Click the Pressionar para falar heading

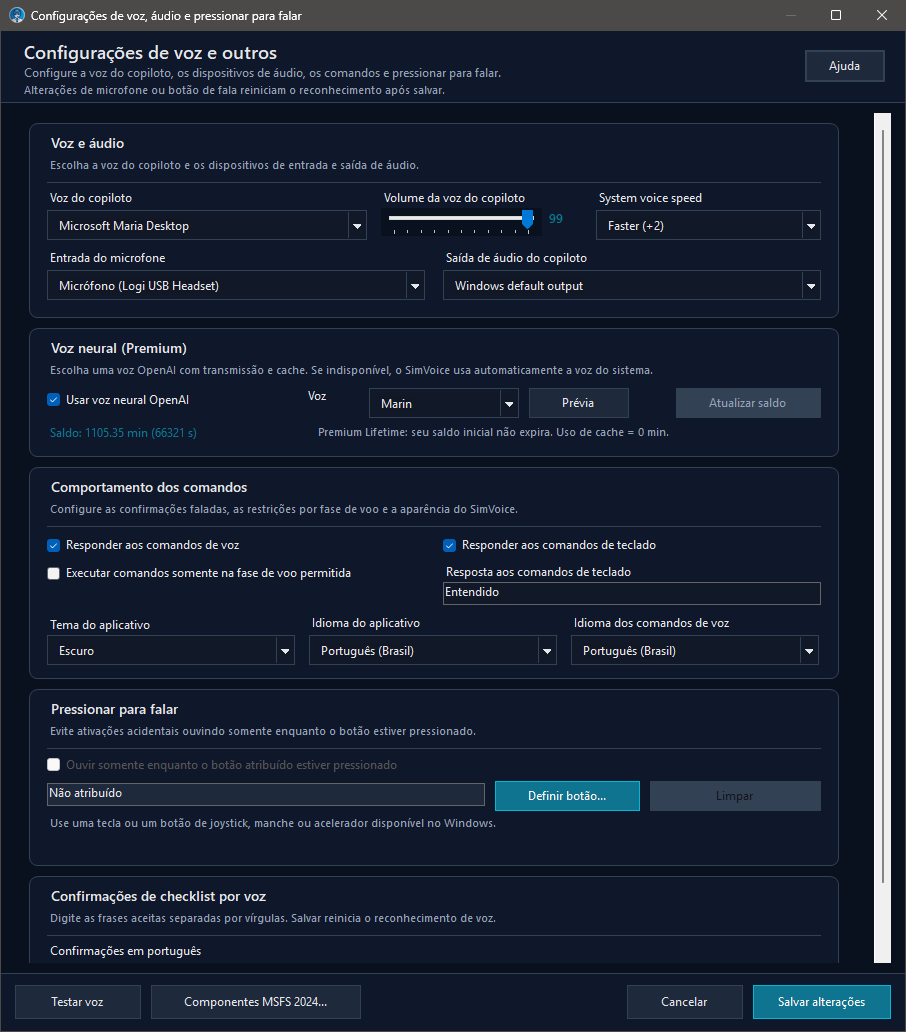[x=114, y=710]
